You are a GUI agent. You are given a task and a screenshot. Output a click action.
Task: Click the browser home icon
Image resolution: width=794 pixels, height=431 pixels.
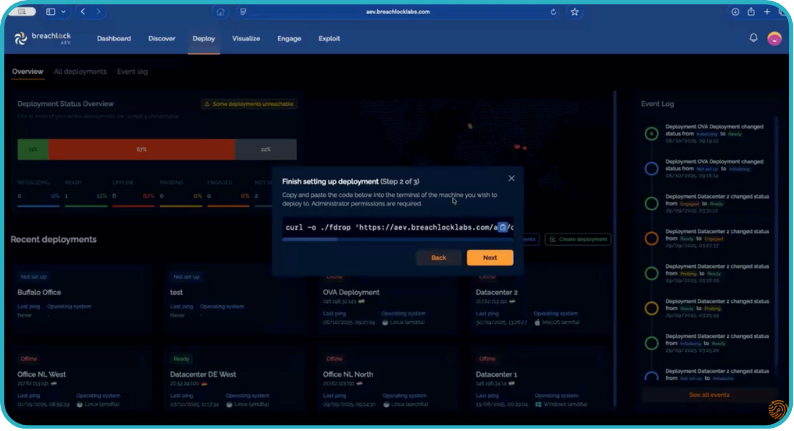point(220,12)
